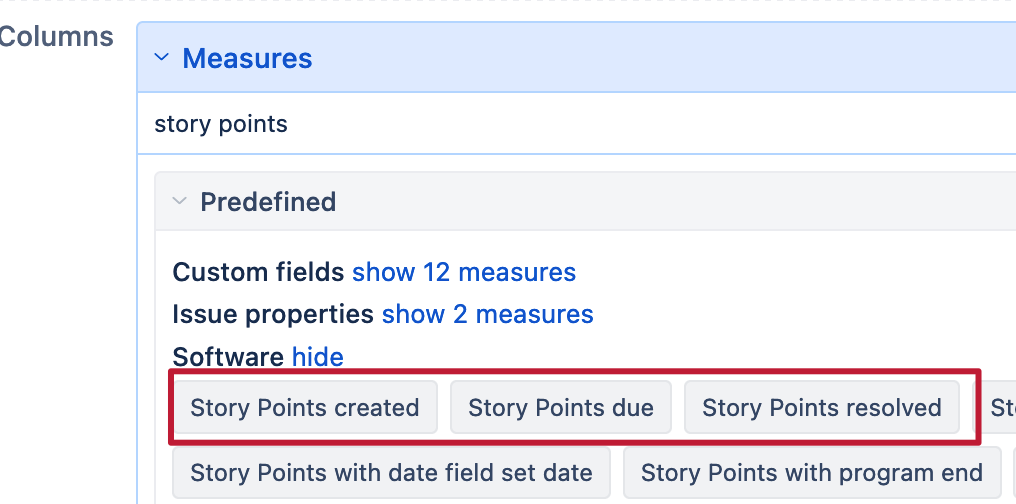Click the Columns label
1016x504 pixels.
[56, 37]
